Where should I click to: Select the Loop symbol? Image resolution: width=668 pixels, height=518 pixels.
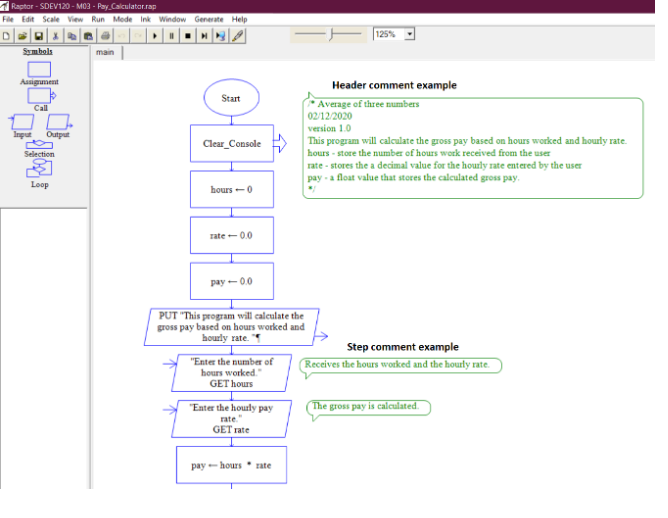point(39,169)
